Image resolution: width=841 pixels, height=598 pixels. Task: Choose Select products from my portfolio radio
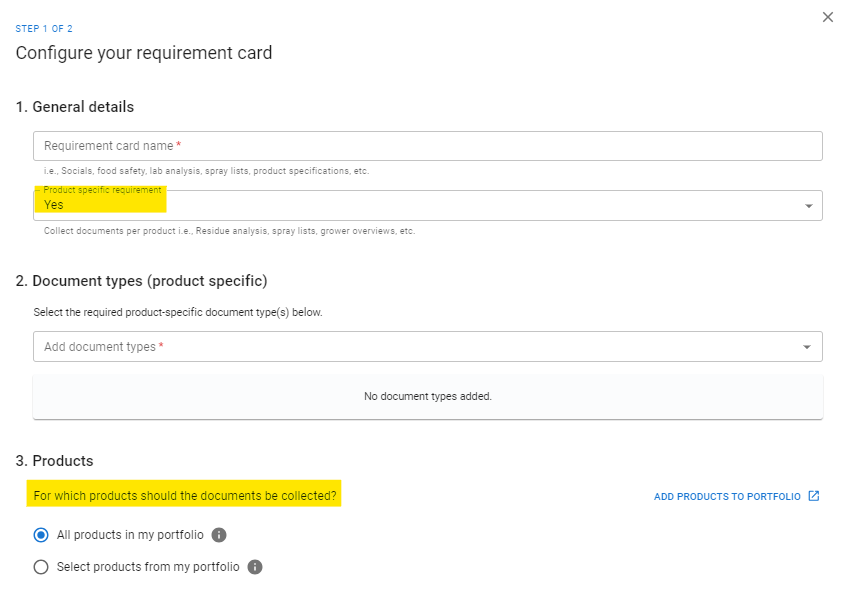pyautogui.click(x=41, y=567)
